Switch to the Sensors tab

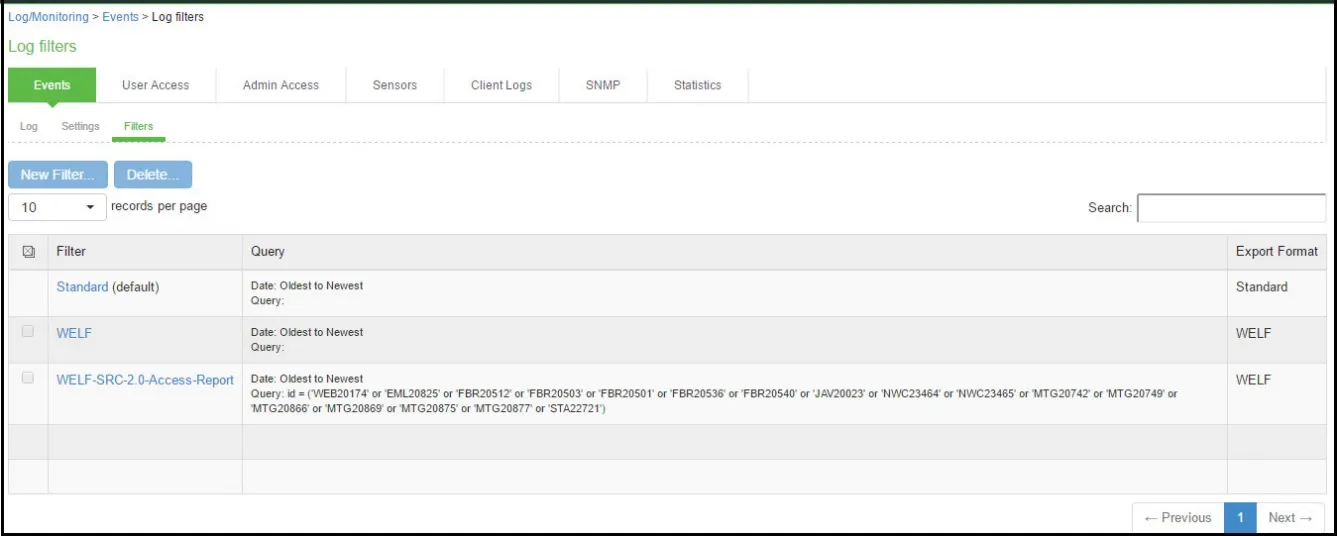pos(395,85)
